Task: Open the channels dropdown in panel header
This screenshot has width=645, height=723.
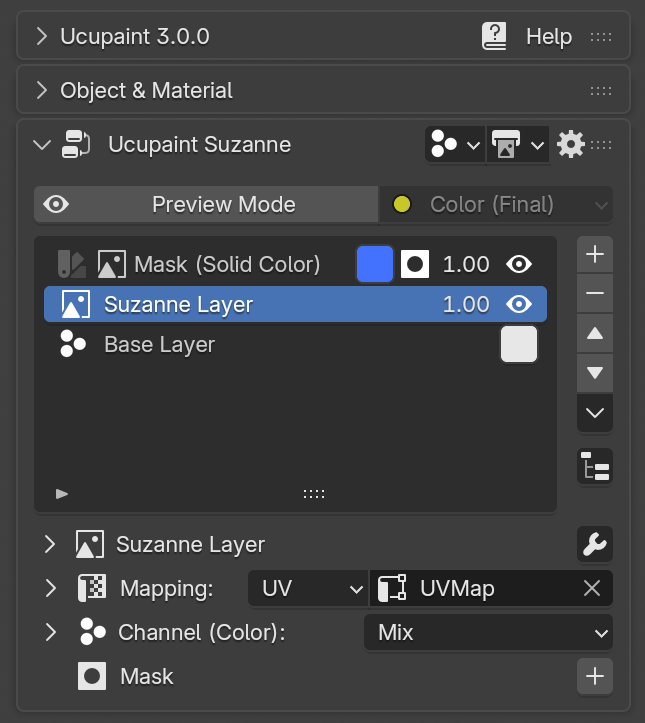Action: (455, 145)
